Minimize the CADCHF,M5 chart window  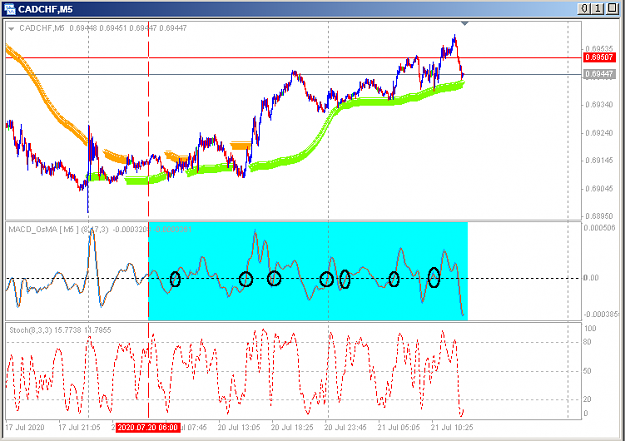pos(584,8)
